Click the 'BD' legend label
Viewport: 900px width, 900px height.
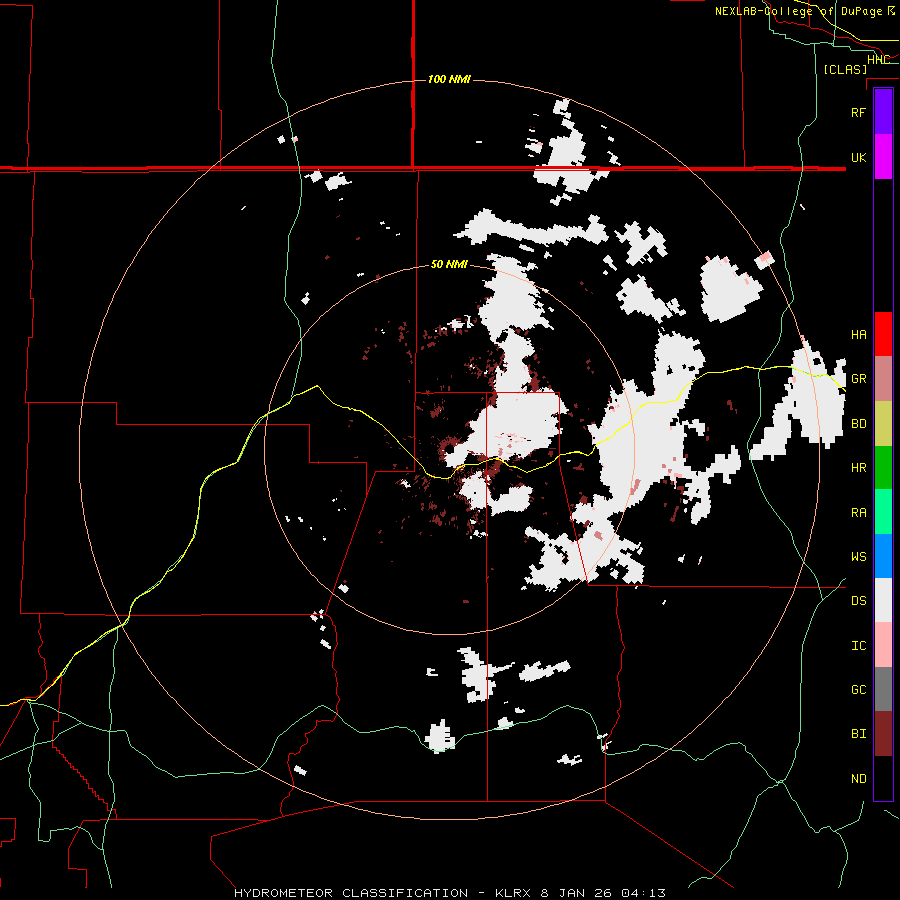(859, 424)
